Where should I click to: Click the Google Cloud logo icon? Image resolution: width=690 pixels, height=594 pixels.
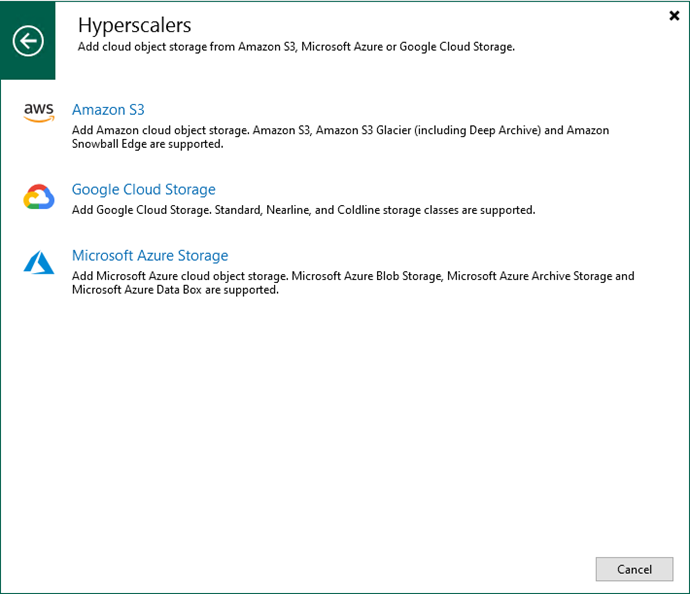coord(39,196)
